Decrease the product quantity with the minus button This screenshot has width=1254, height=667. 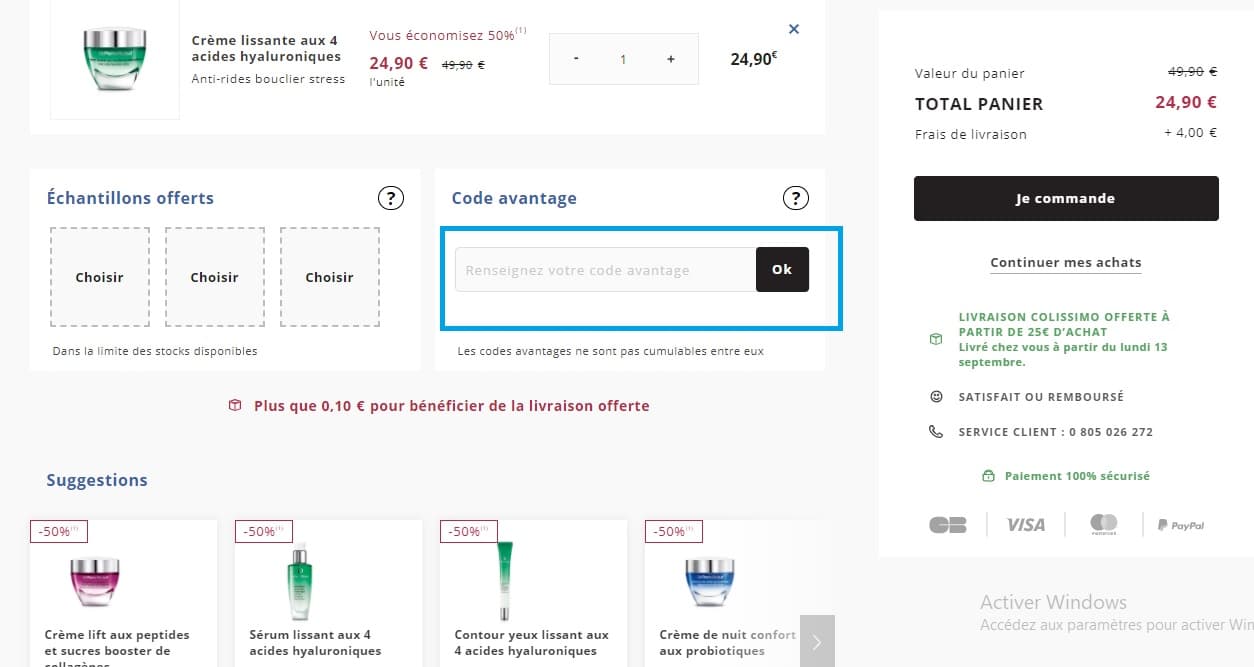pos(576,59)
